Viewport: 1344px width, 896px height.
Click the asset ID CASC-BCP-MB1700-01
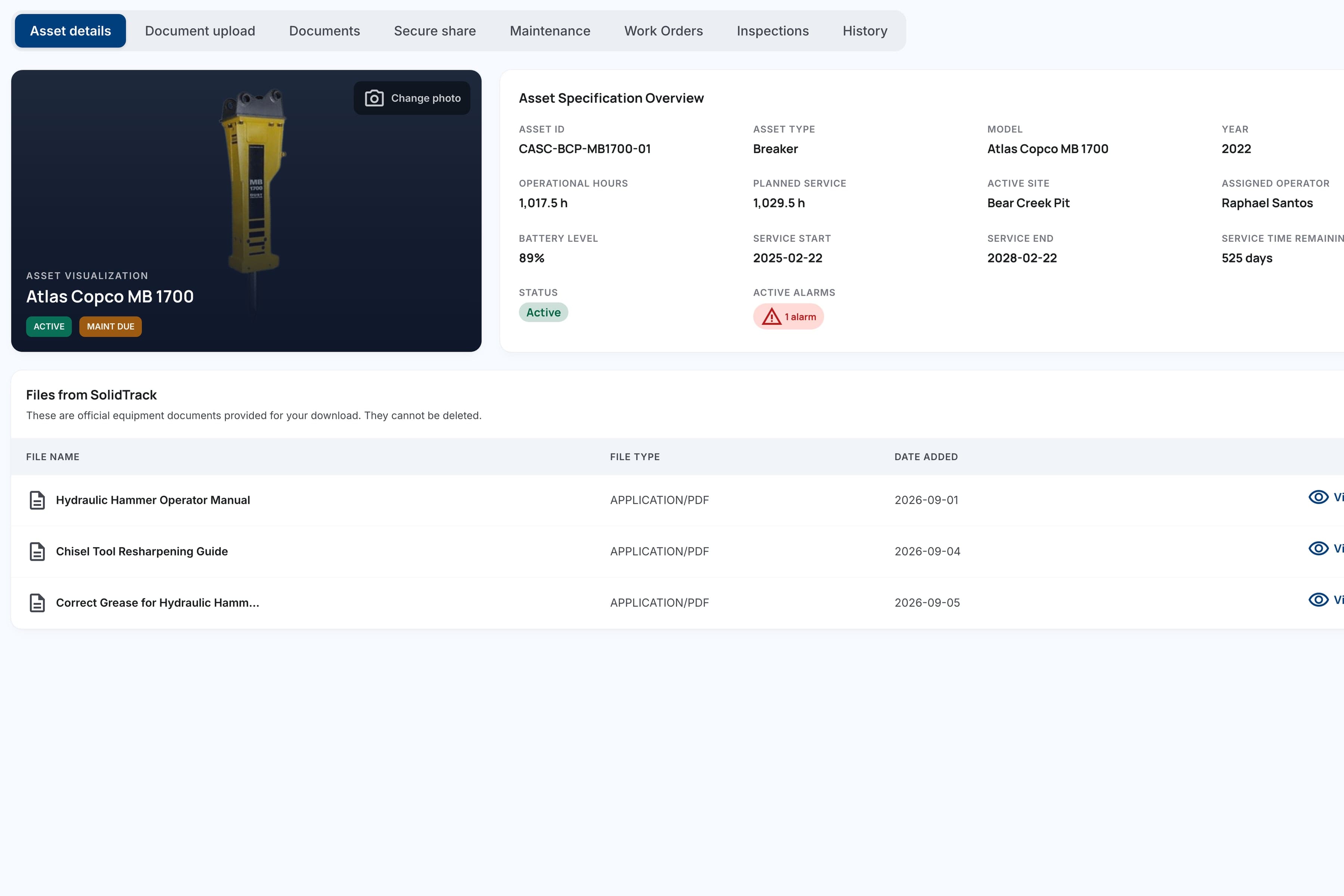pos(585,149)
